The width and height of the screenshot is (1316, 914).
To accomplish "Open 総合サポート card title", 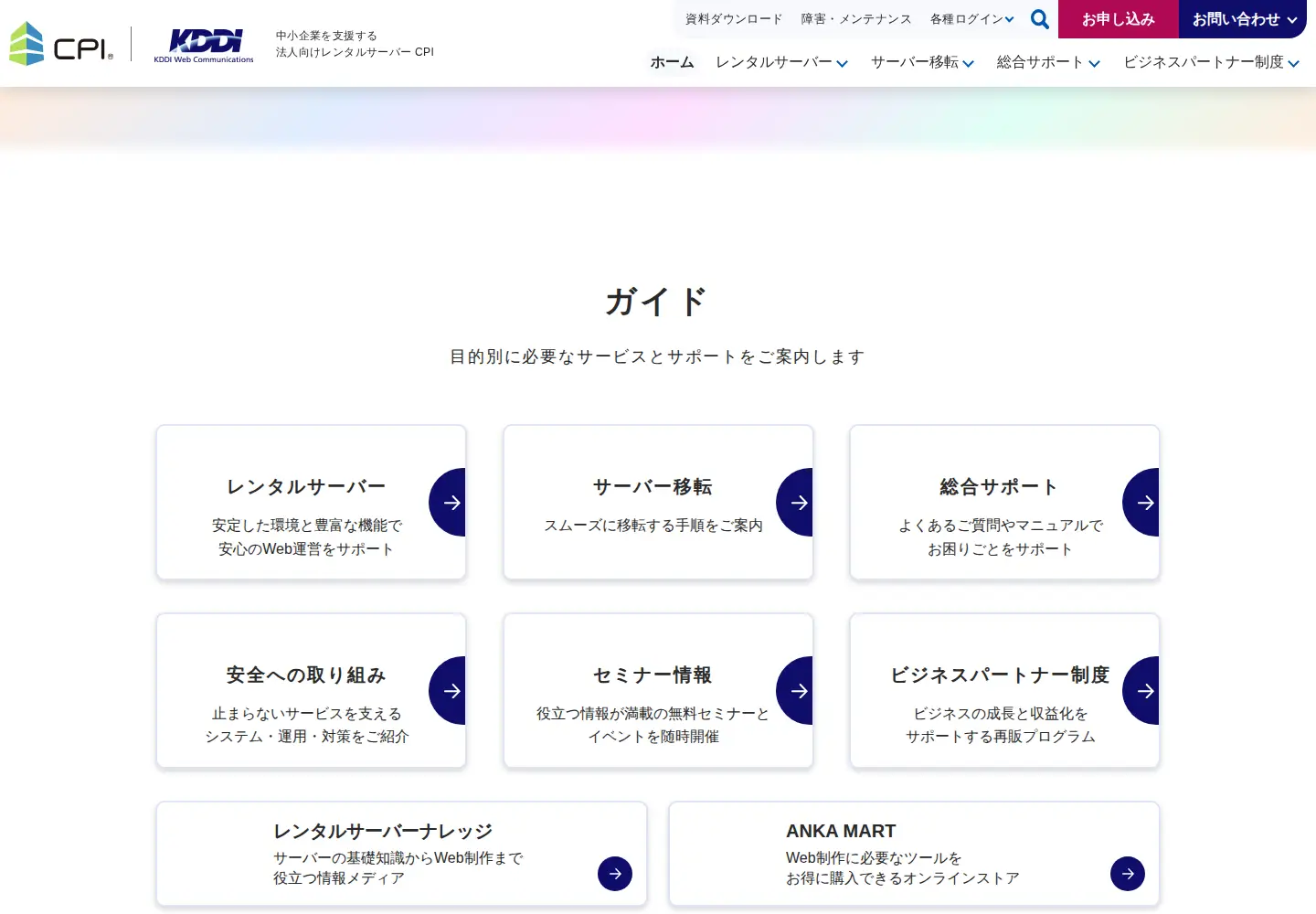I will [x=1000, y=487].
